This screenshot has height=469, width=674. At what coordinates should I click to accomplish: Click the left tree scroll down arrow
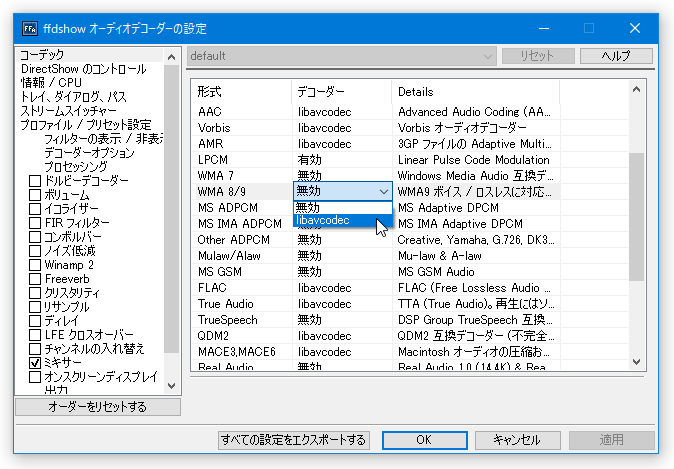(x=172, y=386)
